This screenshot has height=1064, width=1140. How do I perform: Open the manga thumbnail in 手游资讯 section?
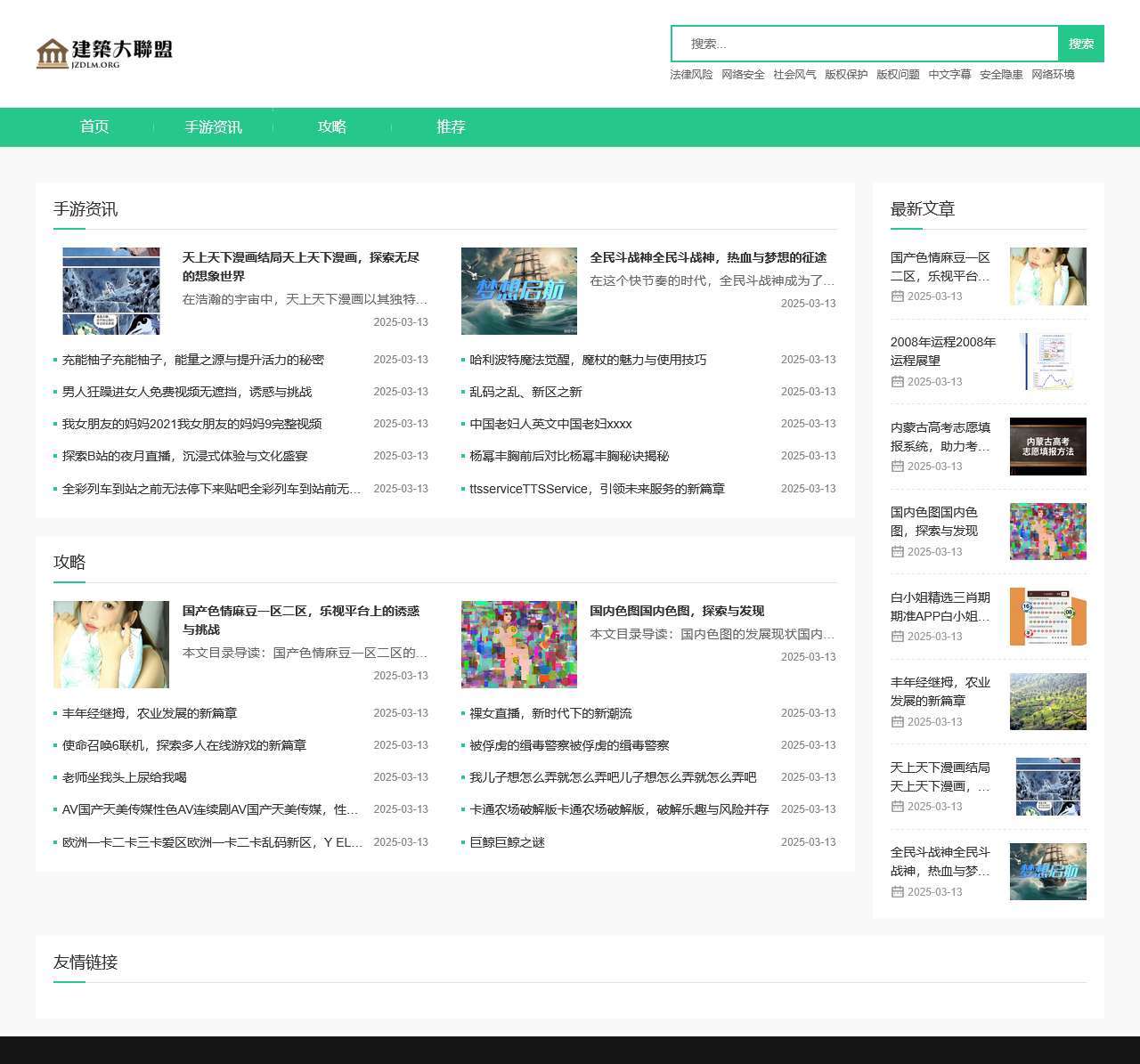tap(111, 291)
